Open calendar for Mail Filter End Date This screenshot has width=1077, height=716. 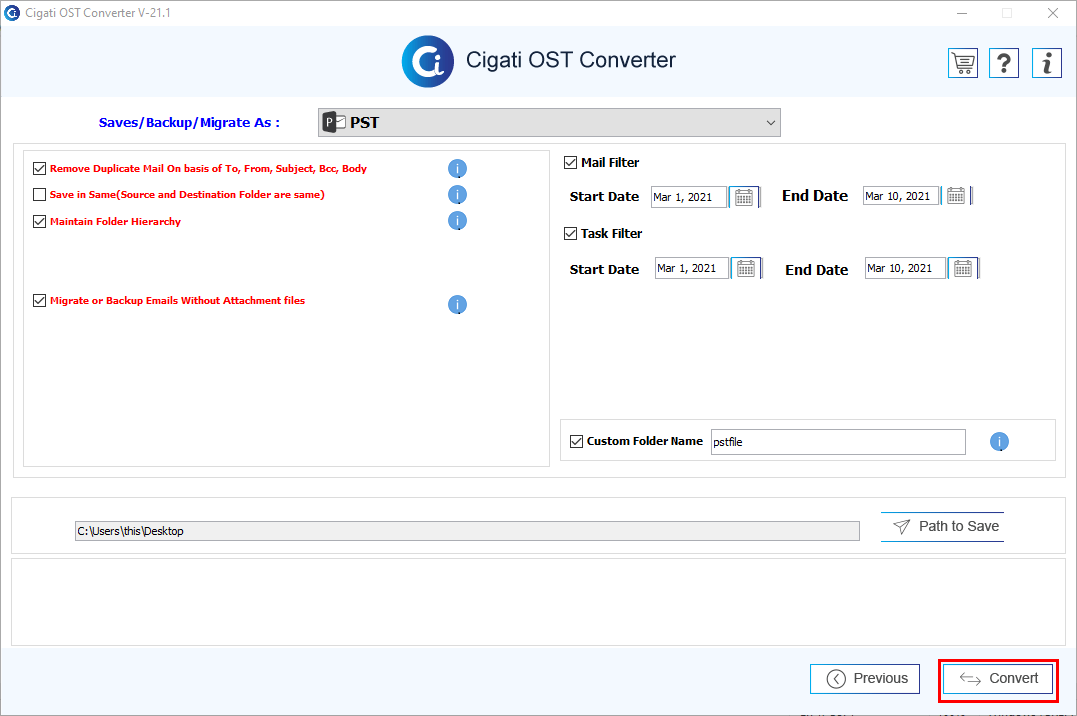point(956,196)
